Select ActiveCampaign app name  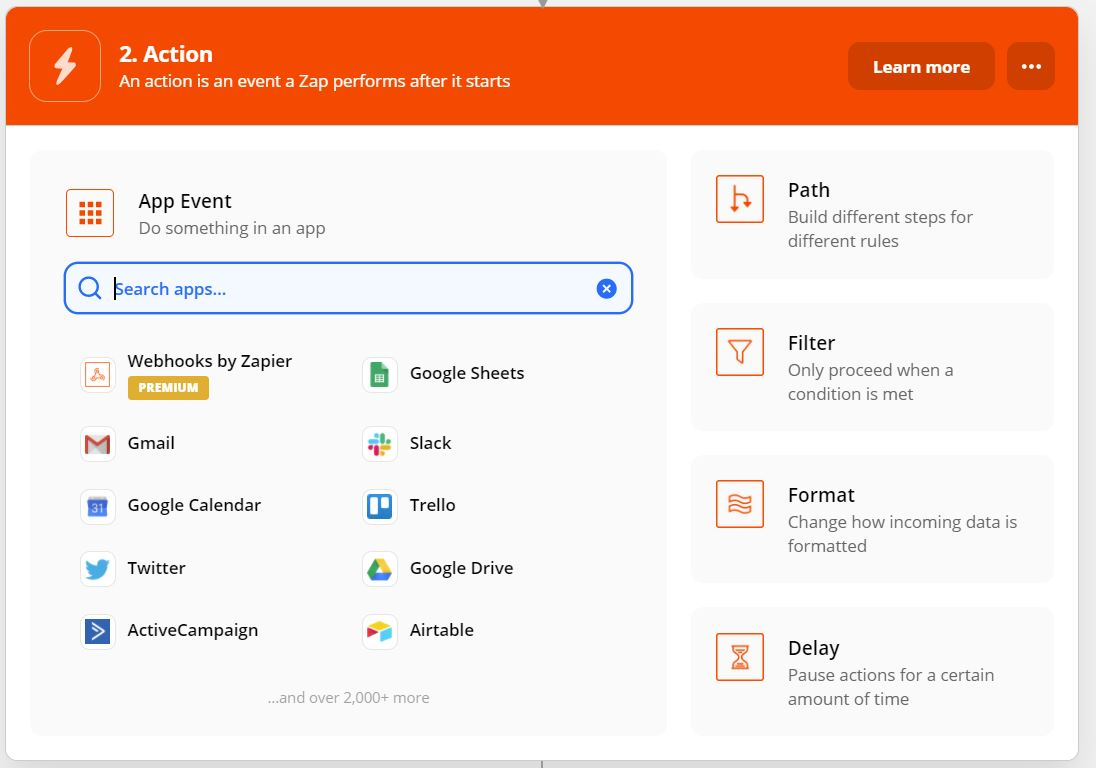(193, 630)
